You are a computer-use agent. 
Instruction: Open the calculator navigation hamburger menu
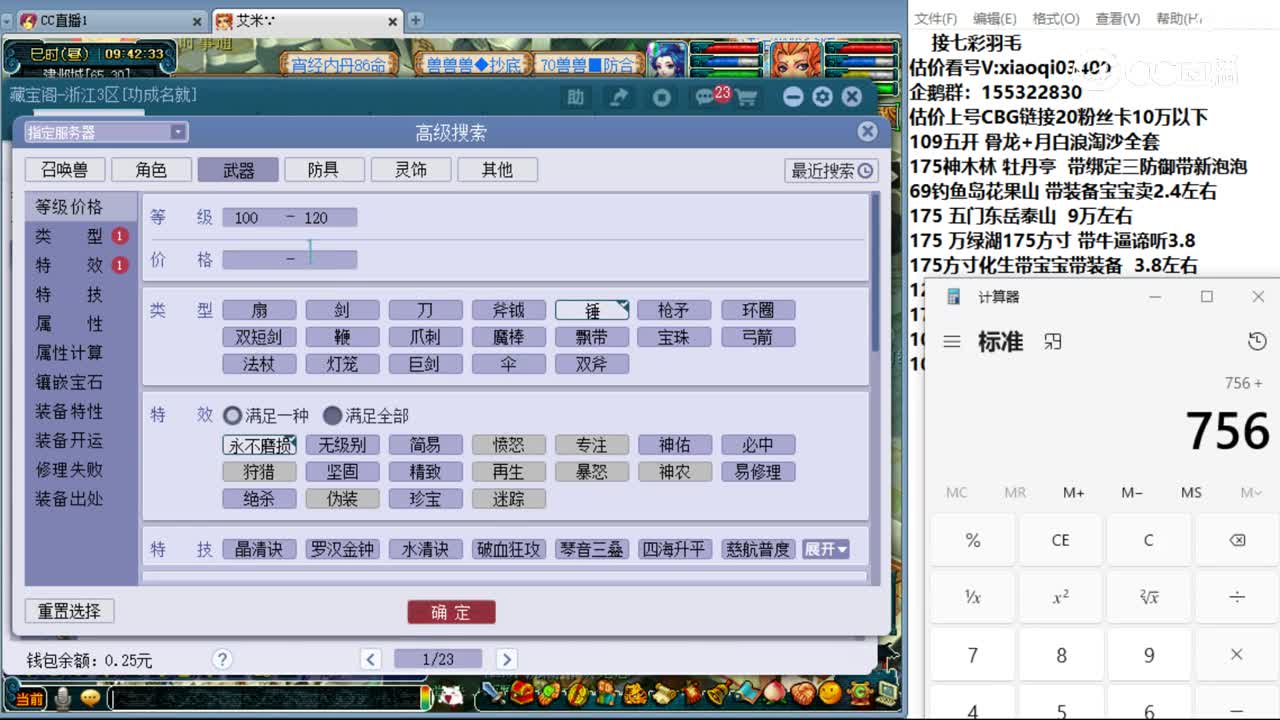952,341
